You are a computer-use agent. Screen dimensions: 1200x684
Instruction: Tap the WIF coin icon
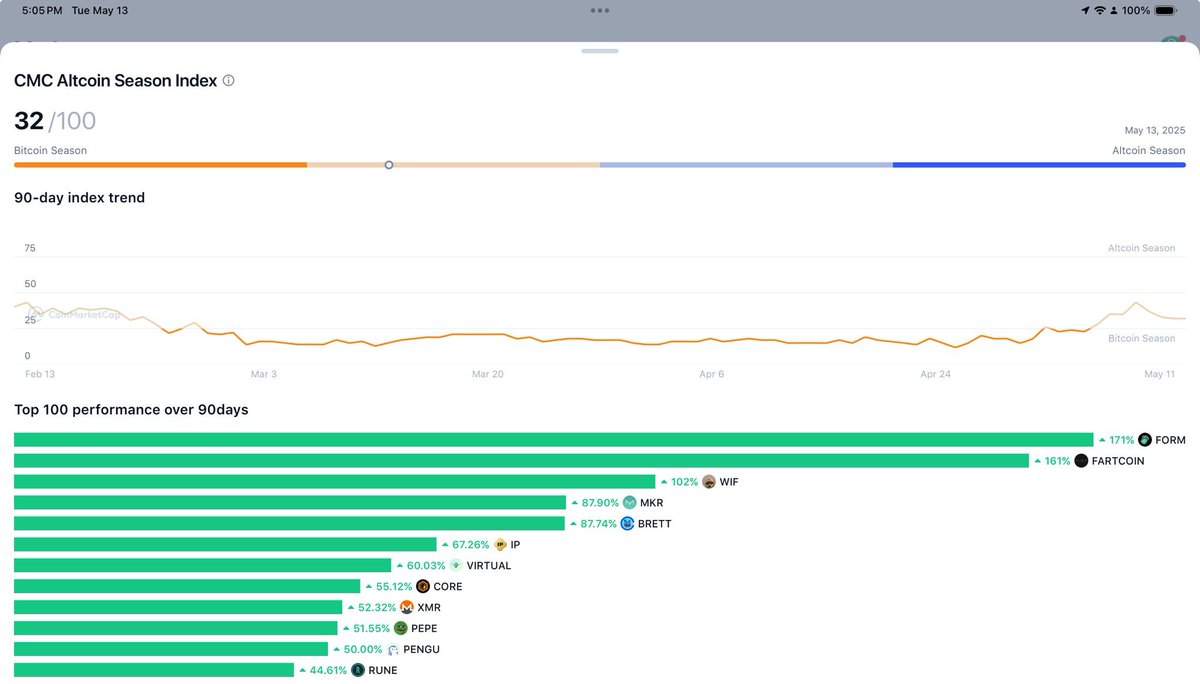709,482
